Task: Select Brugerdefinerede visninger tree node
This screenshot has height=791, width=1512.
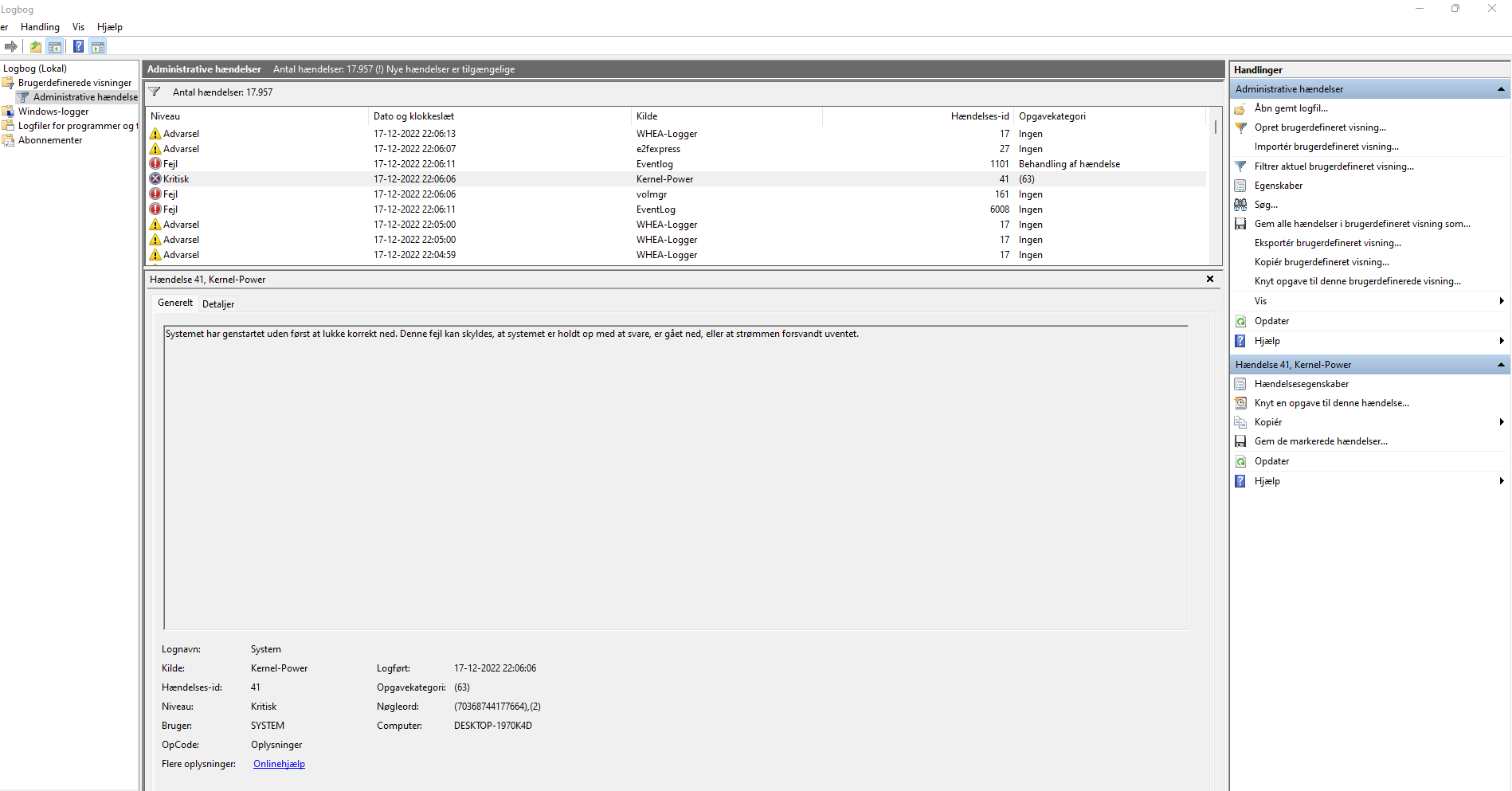Action: [x=75, y=83]
